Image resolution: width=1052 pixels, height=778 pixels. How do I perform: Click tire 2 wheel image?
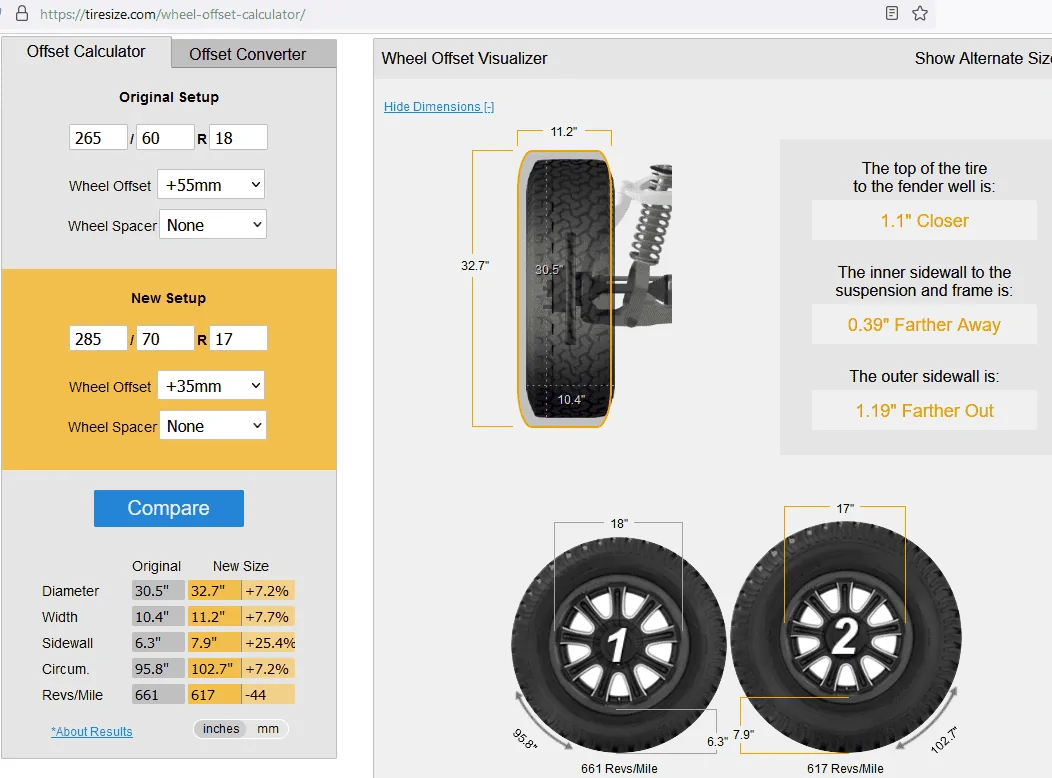845,636
